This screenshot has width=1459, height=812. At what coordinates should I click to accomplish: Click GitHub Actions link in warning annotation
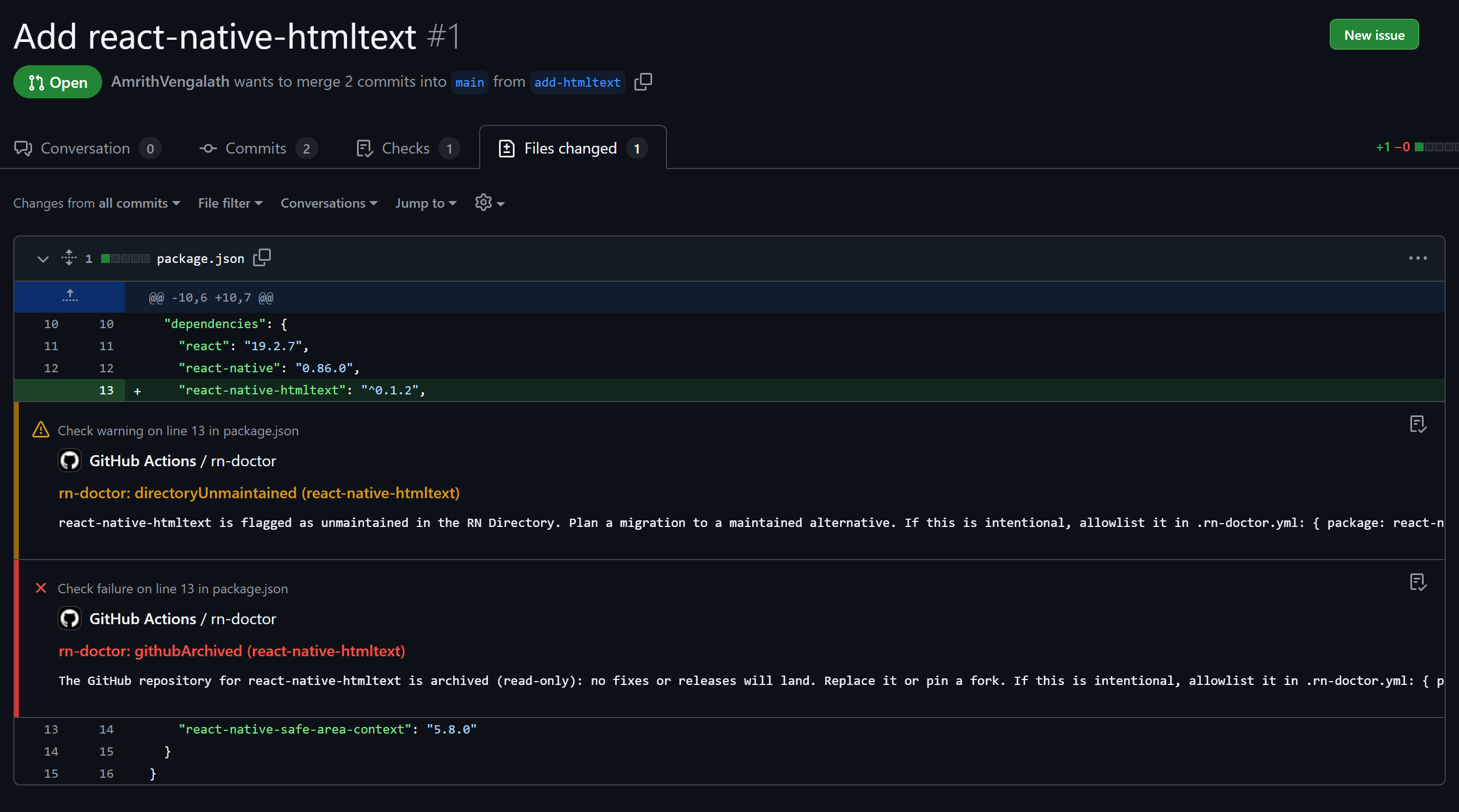pos(143,461)
